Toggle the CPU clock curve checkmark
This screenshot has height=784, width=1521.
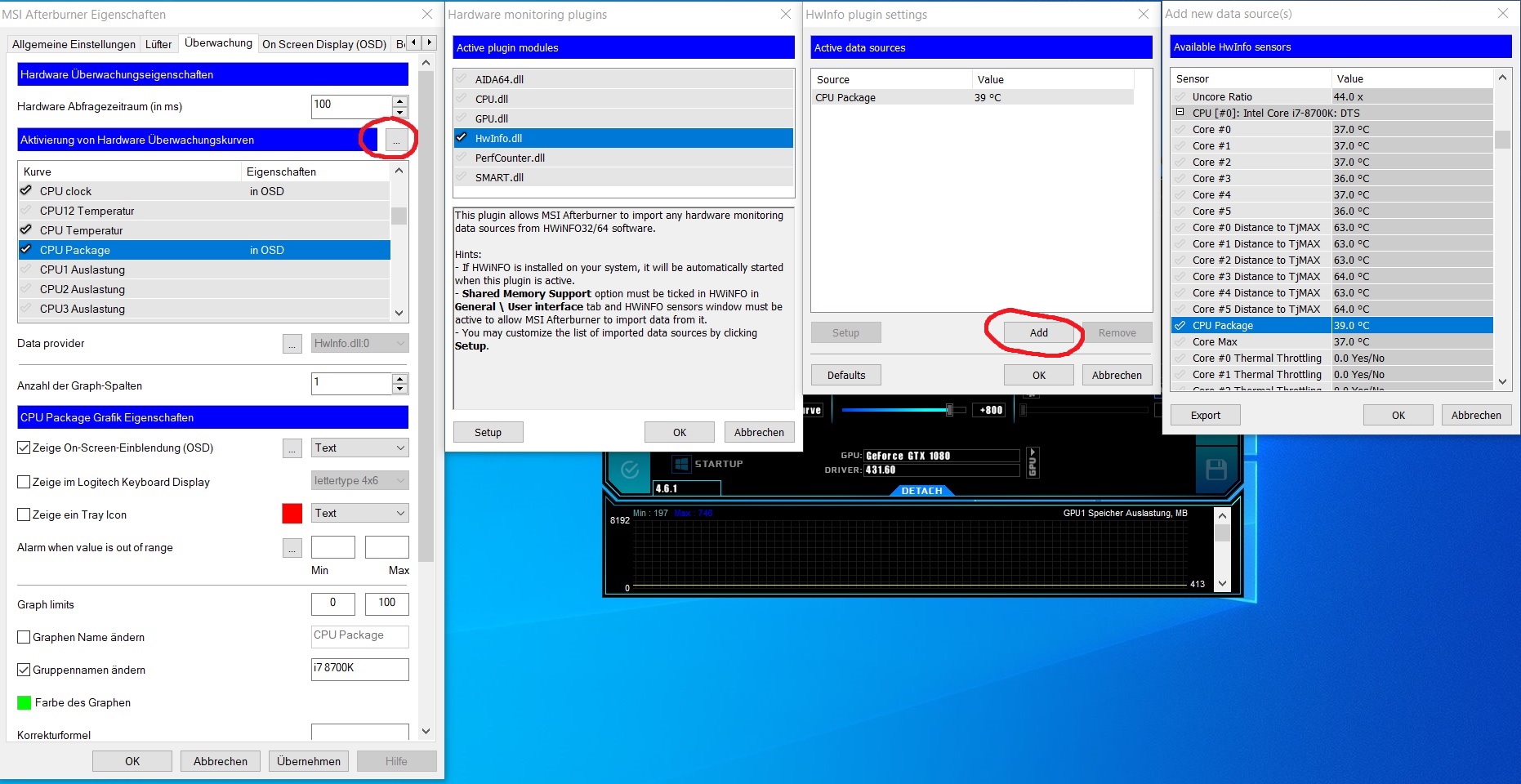click(26, 191)
